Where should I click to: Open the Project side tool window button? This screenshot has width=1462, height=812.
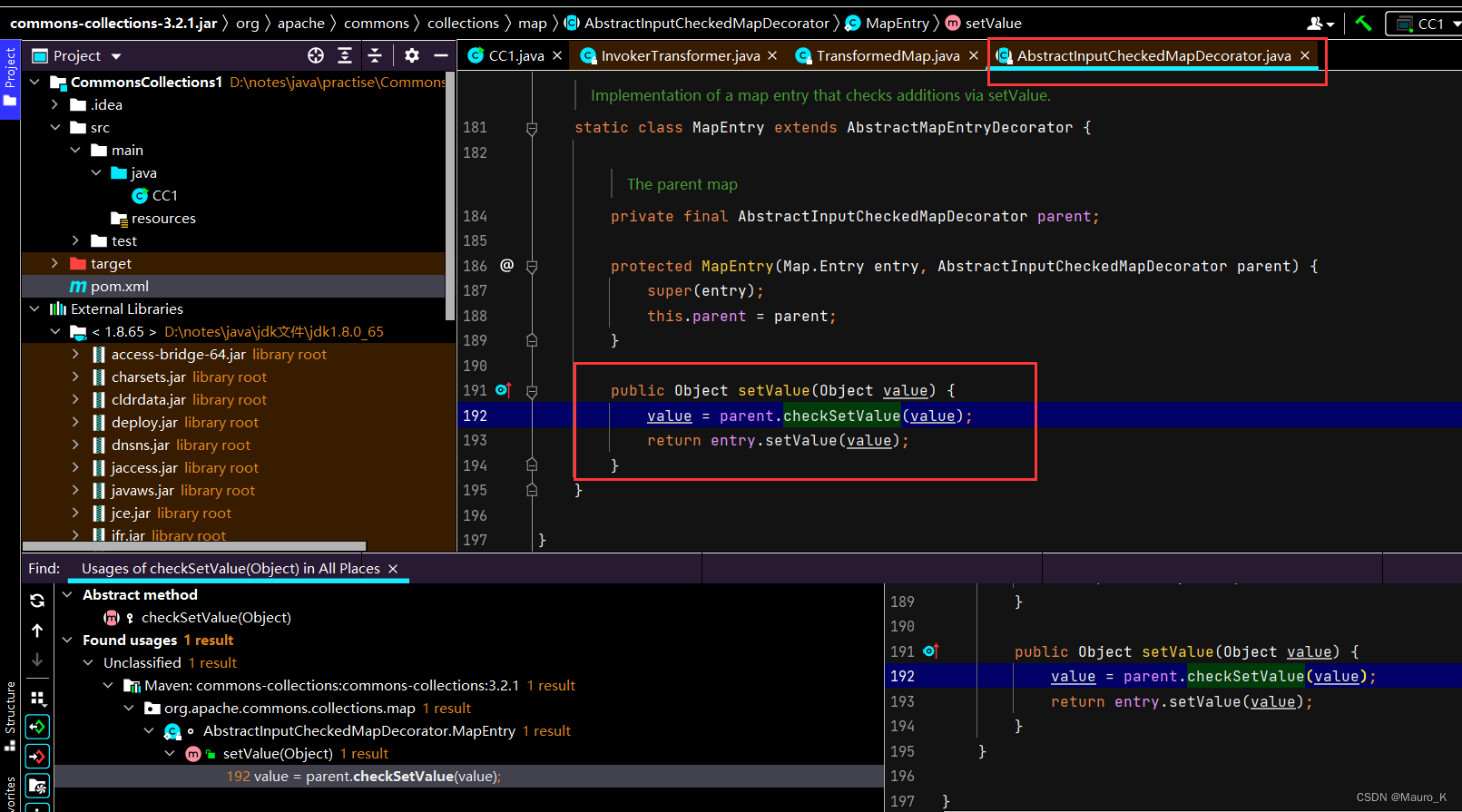[x=10, y=77]
